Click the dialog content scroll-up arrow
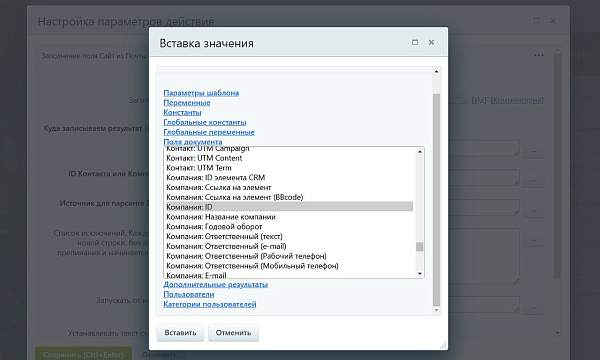The image size is (600, 360). [x=436, y=72]
